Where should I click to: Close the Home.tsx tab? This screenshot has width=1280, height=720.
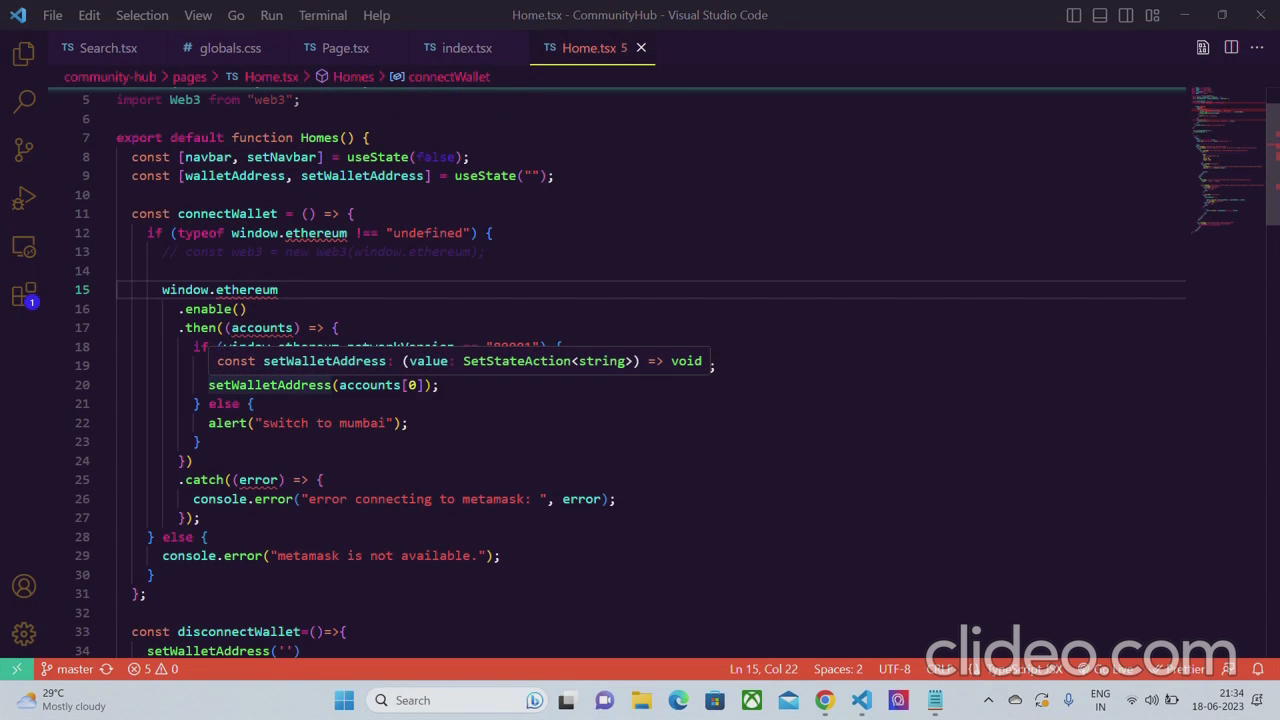641,48
